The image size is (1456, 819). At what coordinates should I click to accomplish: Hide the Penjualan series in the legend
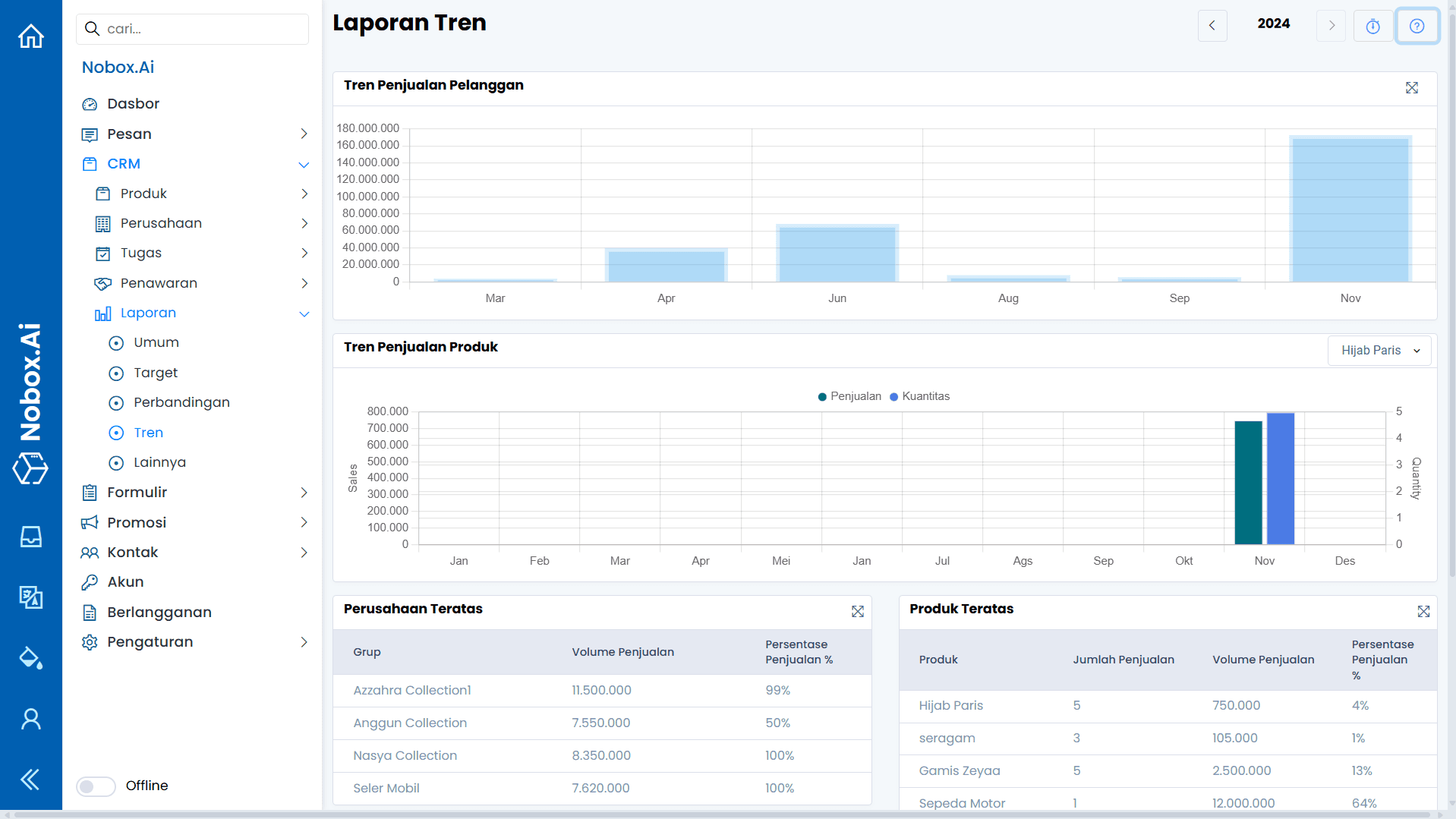coord(849,396)
